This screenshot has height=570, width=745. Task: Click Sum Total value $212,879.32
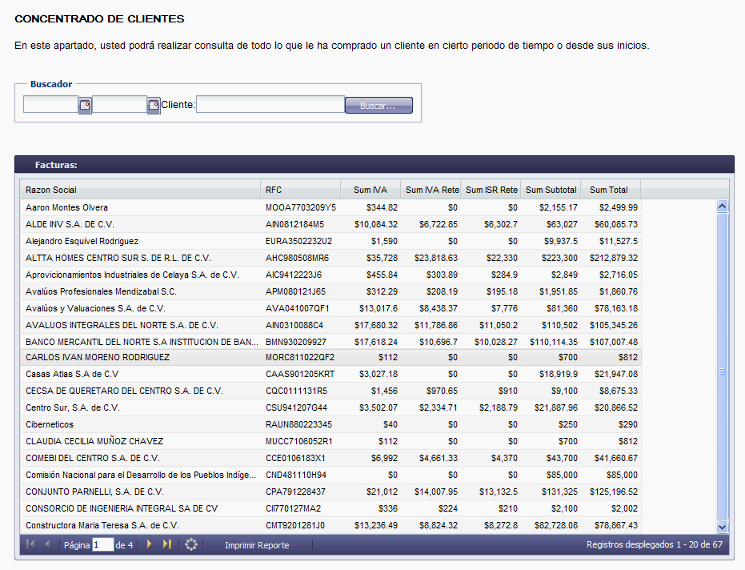click(614, 258)
